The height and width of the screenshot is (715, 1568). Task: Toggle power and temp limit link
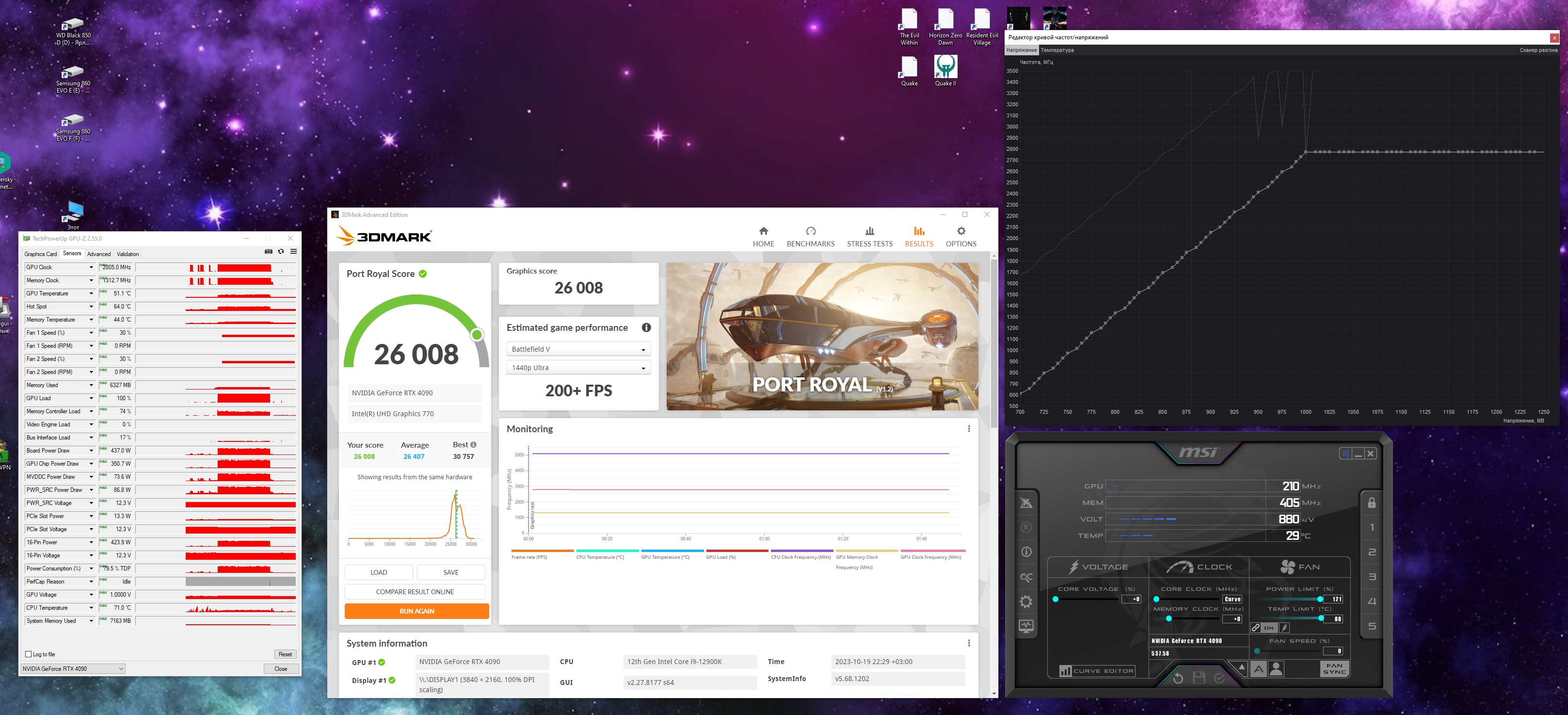pos(1256,627)
